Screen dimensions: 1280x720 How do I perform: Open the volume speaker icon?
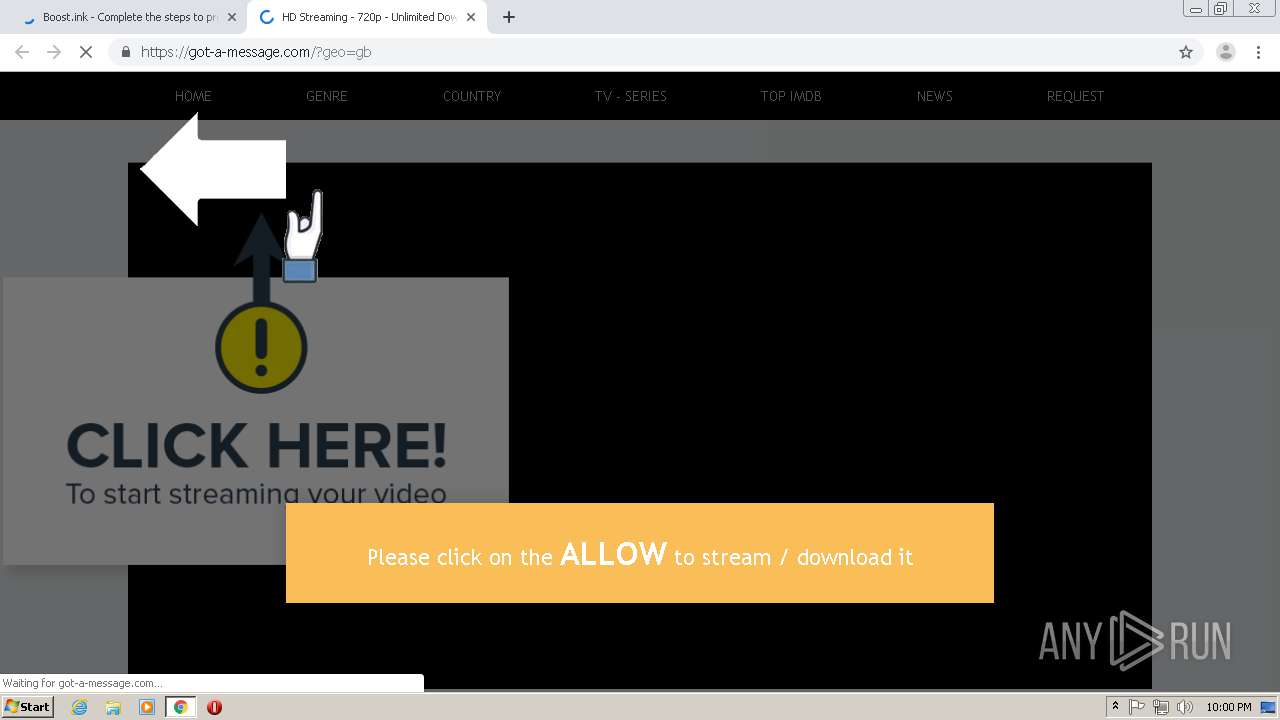pos(1185,707)
